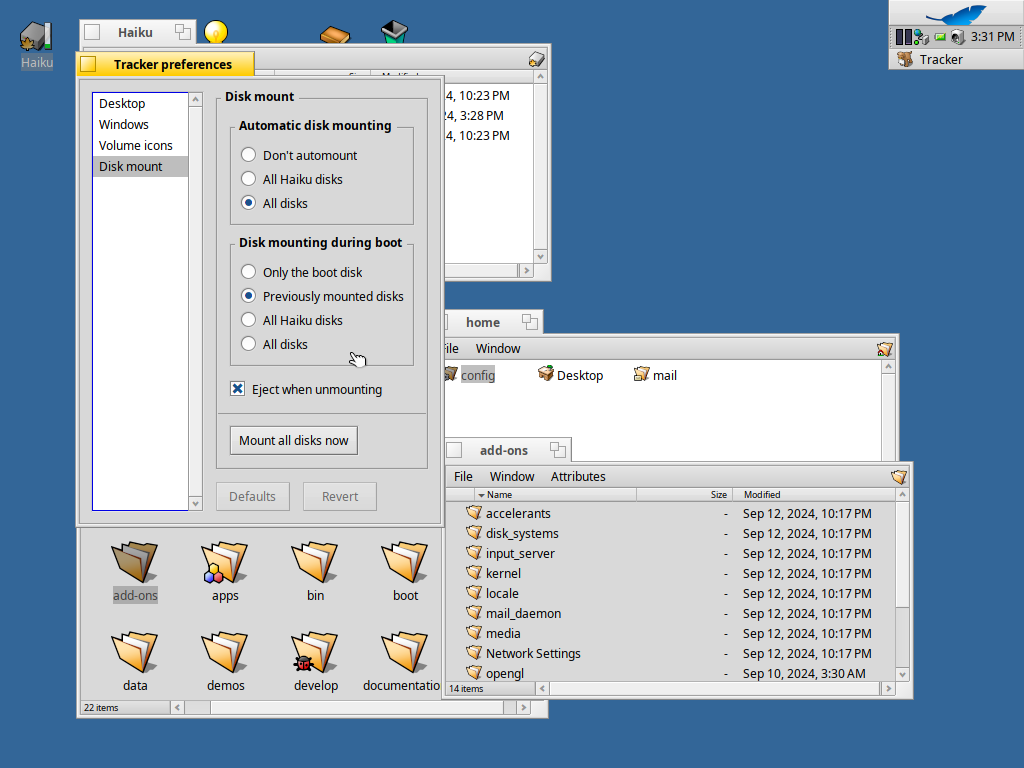Viewport: 1024px width, 768px height.
Task: Click the accelerants folder icon
Action: (x=474, y=513)
